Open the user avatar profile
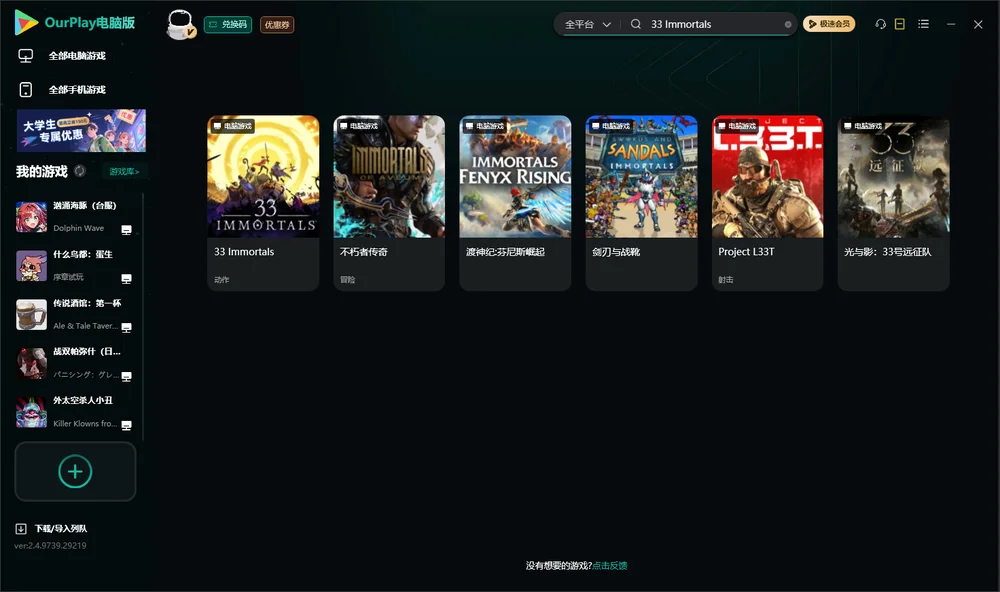Image resolution: width=1000 pixels, height=592 pixels. 180,25
